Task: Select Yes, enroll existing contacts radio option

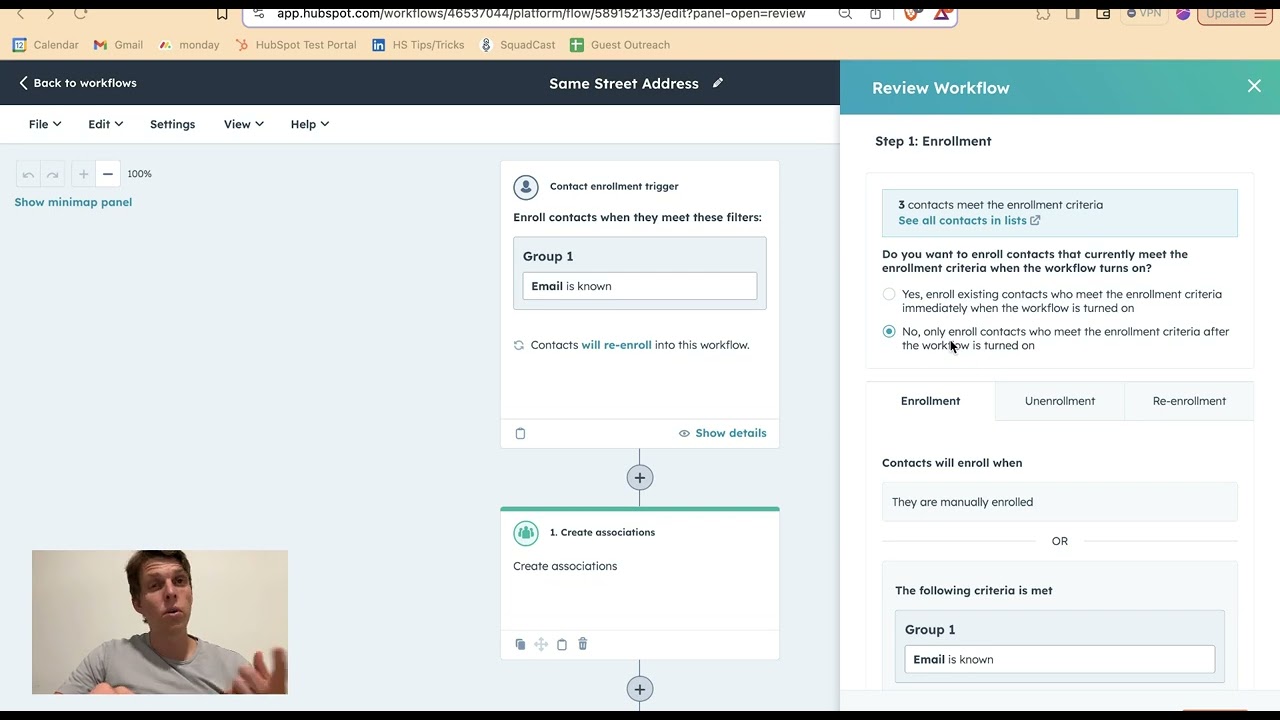Action: [x=889, y=294]
